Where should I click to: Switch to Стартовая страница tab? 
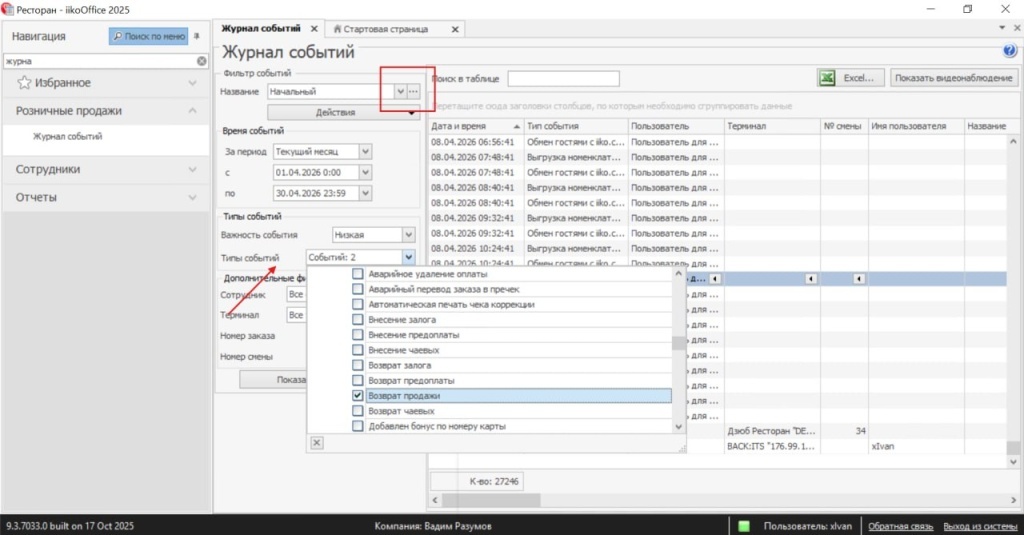click(386, 29)
